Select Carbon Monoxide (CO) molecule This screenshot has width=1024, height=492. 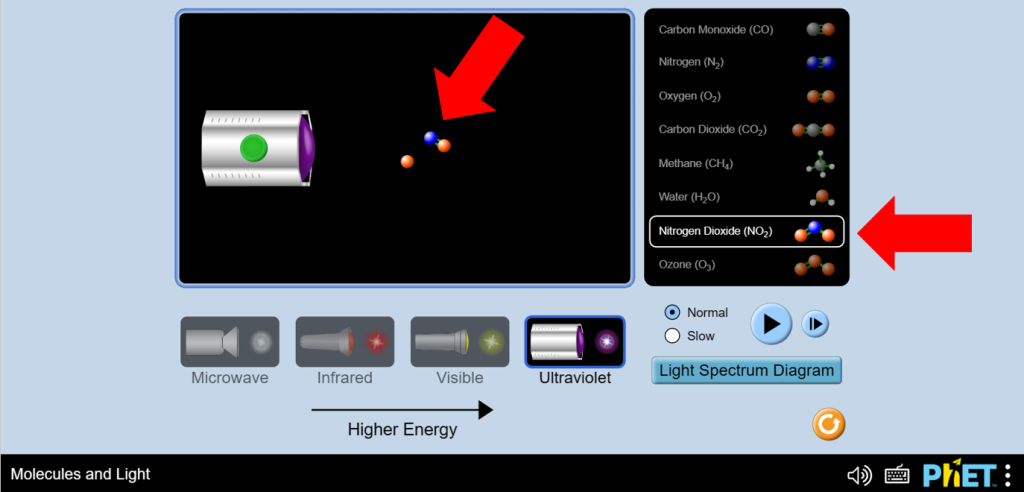[746, 29]
